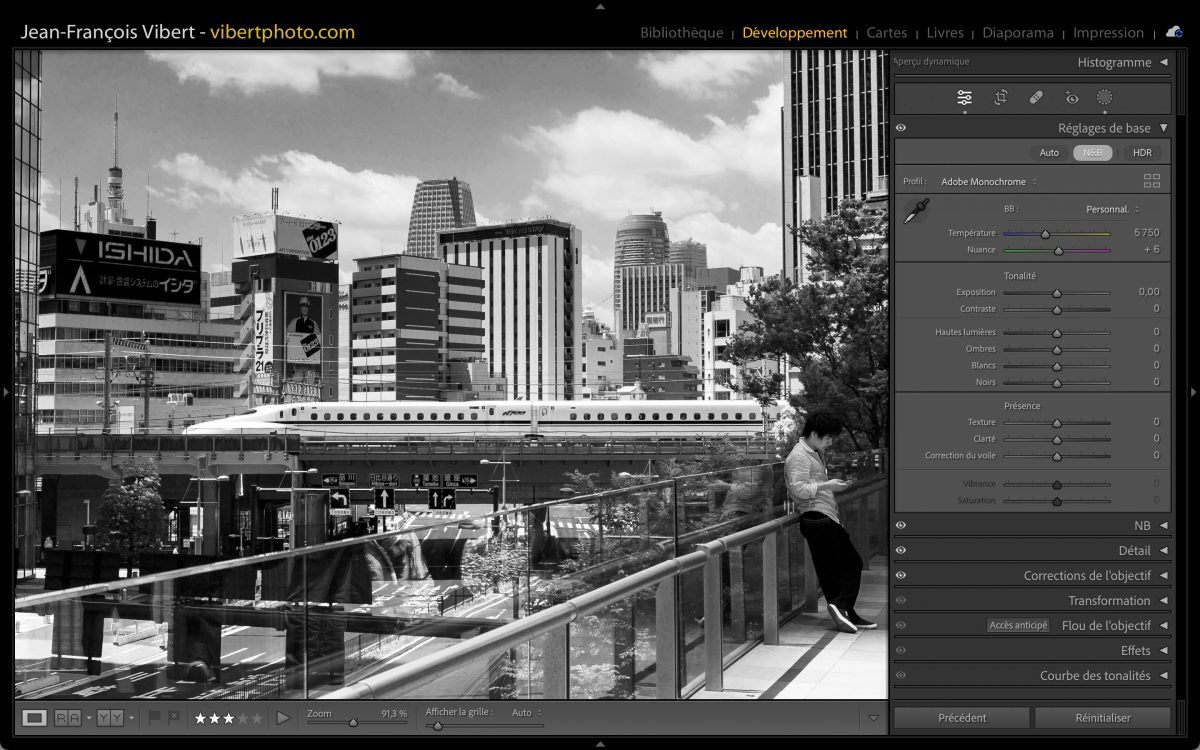Toggle visibility of Réglages de base
Screen dimensions: 1200x750
pos(901,128)
